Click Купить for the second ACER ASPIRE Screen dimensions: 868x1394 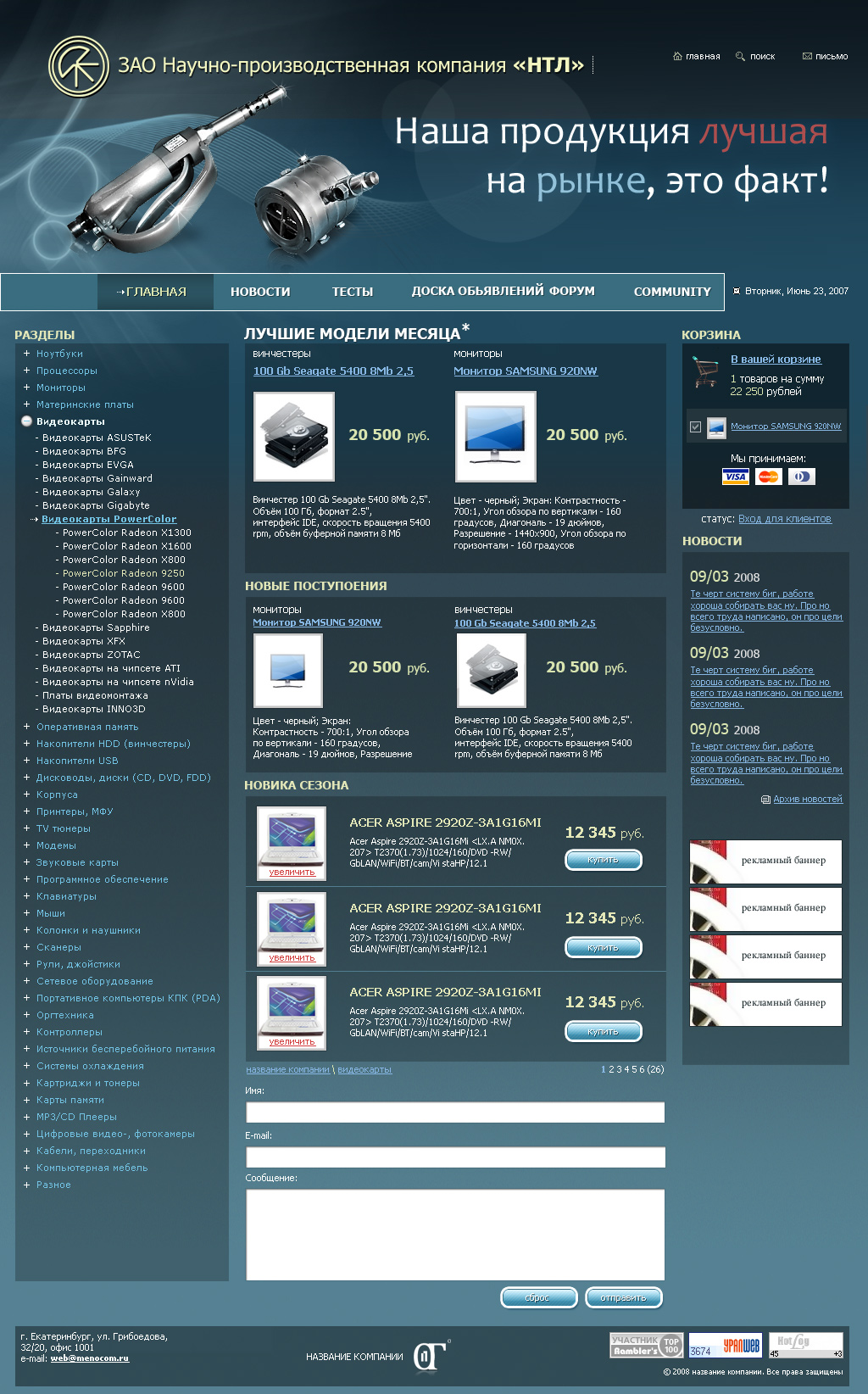tap(604, 947)
